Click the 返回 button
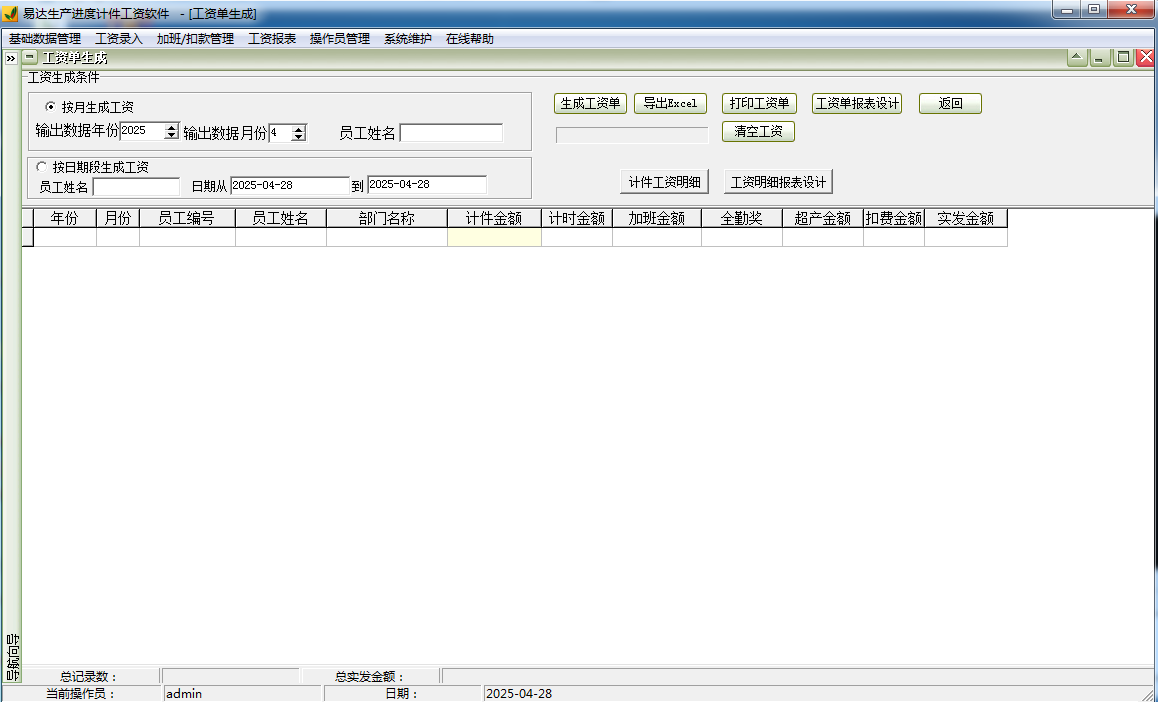The image size is (1158, 702). pos(949,102)
